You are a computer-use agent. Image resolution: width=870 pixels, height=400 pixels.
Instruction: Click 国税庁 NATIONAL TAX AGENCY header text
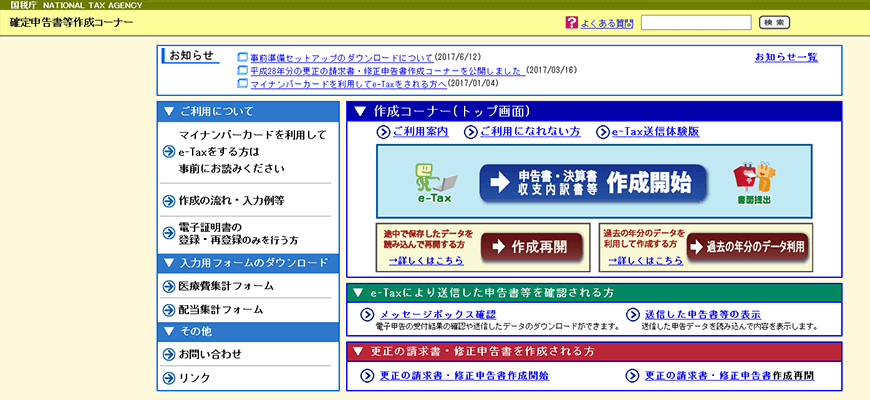point(76,5)
